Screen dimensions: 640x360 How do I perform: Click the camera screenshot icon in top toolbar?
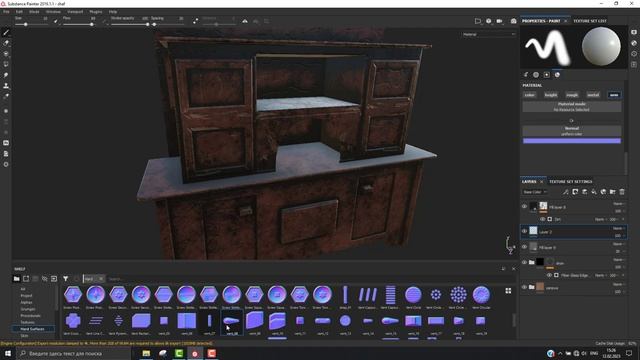coord(513,21)
